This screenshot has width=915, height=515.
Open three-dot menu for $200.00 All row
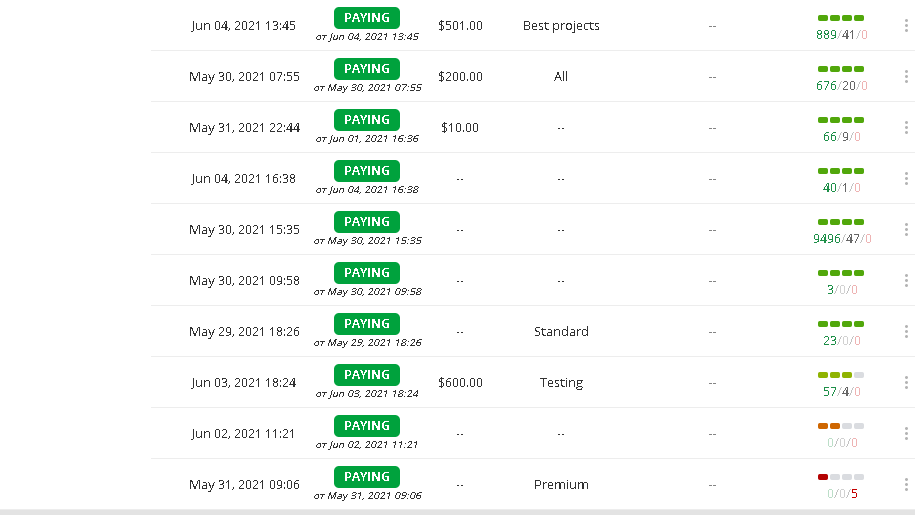coord(906,77)
